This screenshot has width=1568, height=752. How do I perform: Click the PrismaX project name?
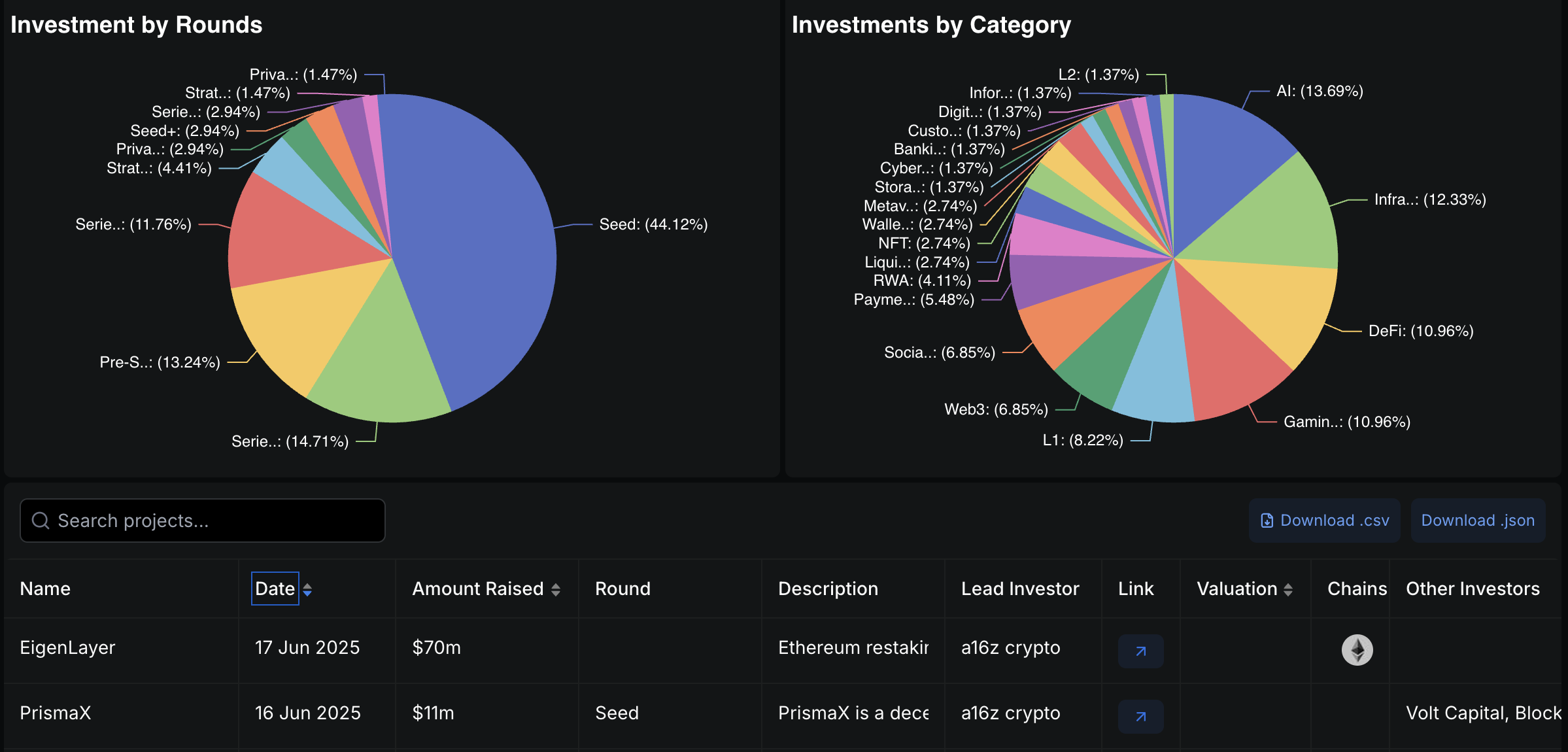coord(56,713)
